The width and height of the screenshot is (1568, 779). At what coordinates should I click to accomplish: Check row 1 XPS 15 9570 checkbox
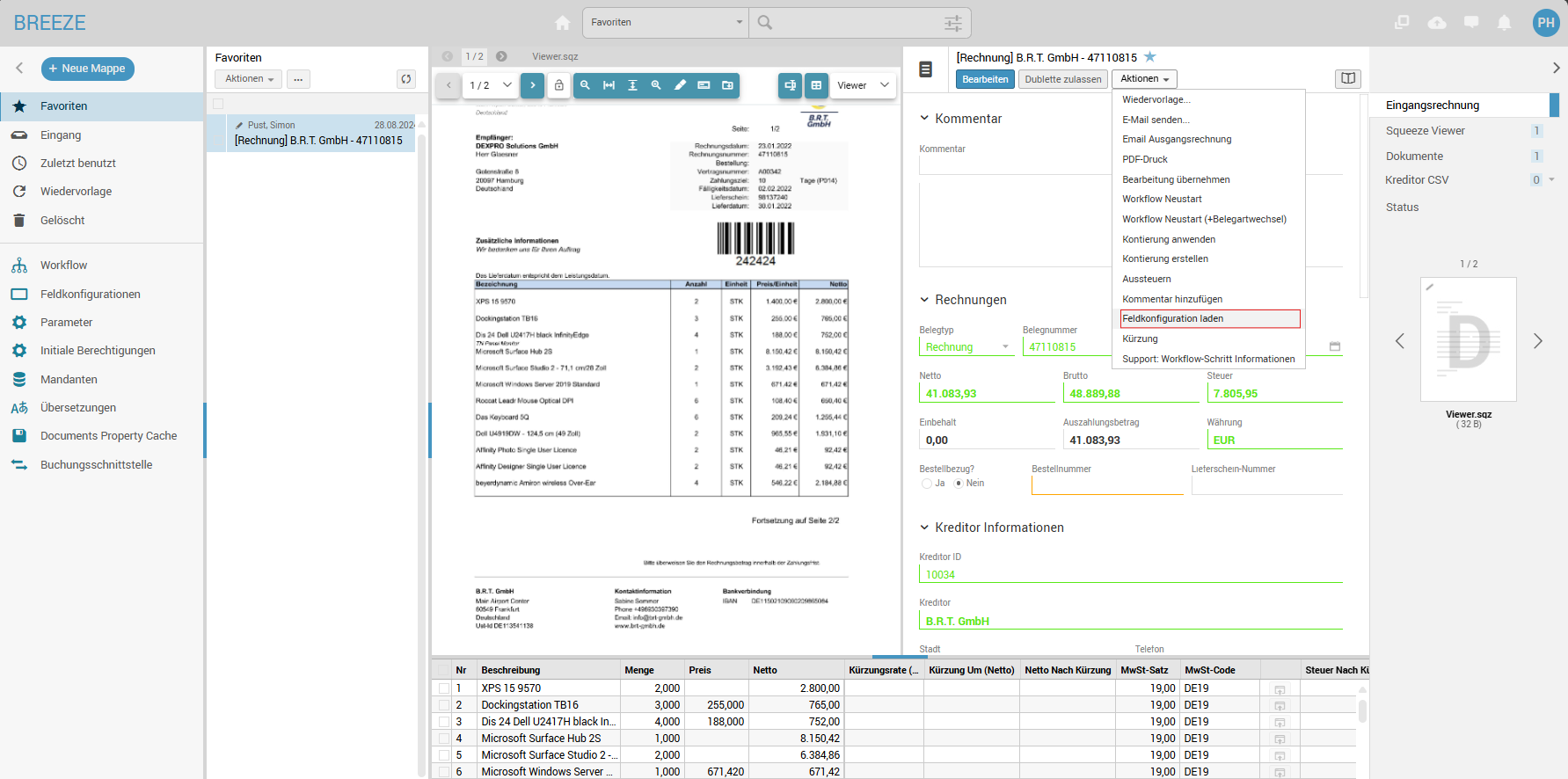tap(444, 688)
